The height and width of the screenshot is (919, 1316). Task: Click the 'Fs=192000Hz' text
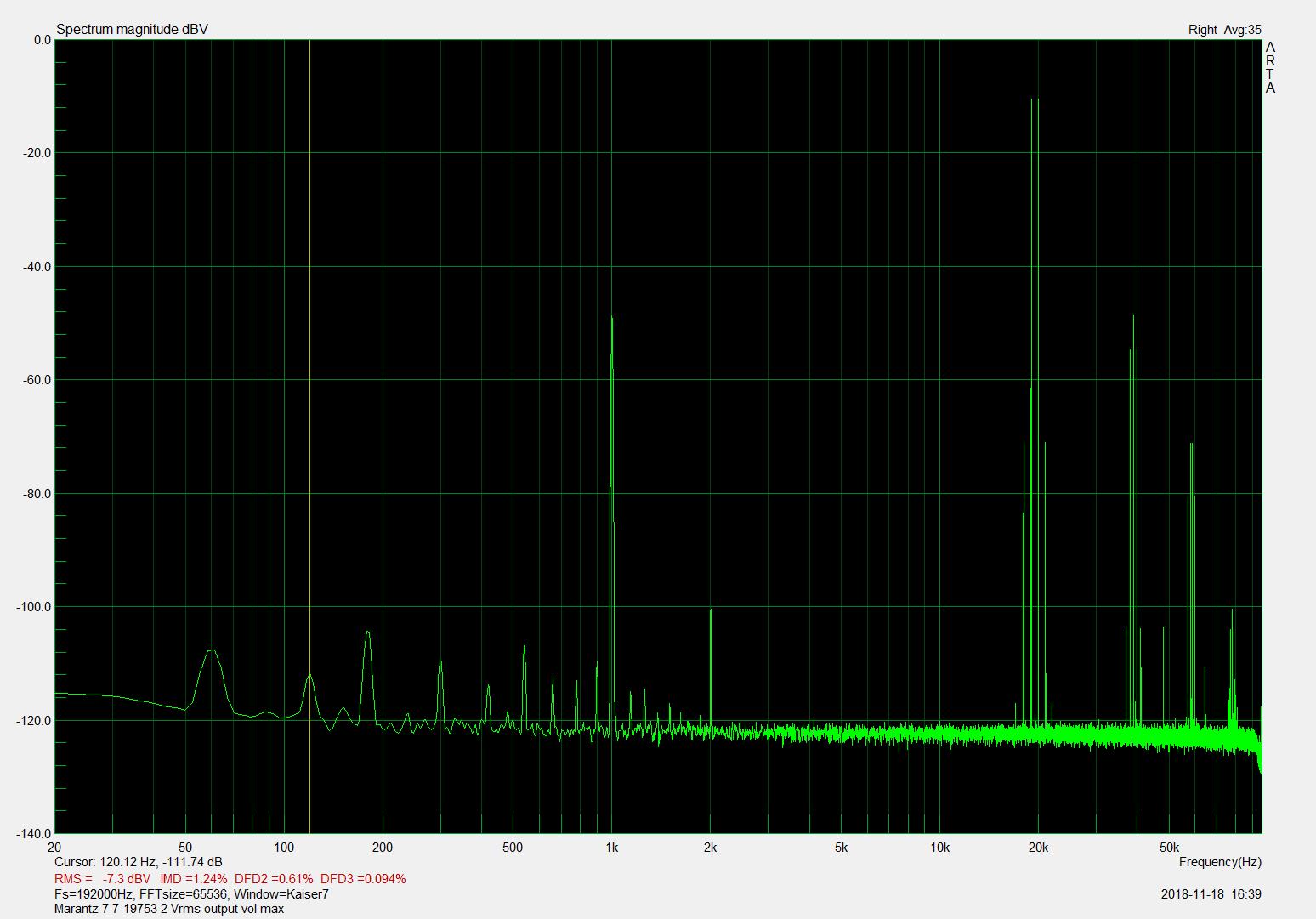click(93, 894)
